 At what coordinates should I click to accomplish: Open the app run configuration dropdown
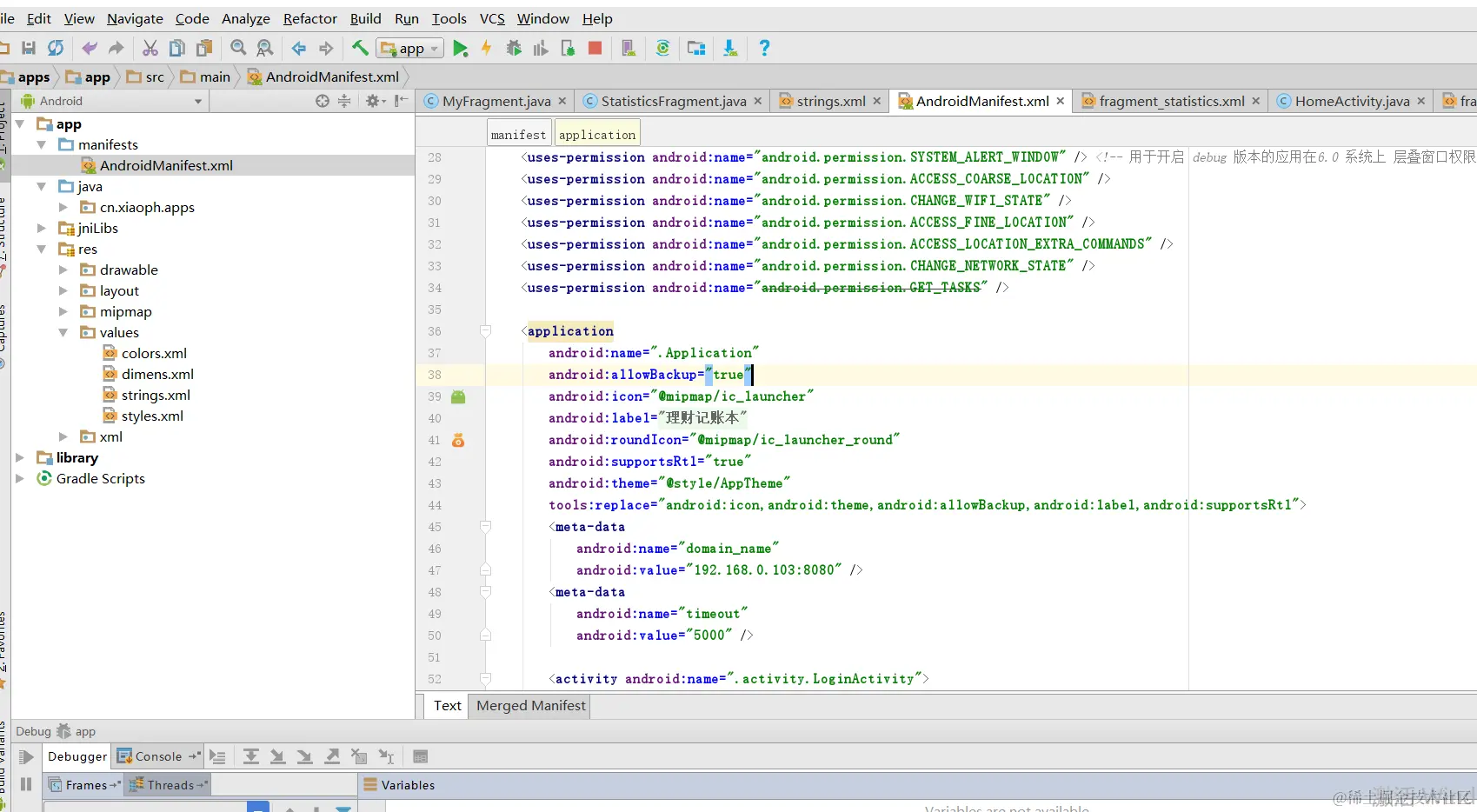tap(410, 49)
